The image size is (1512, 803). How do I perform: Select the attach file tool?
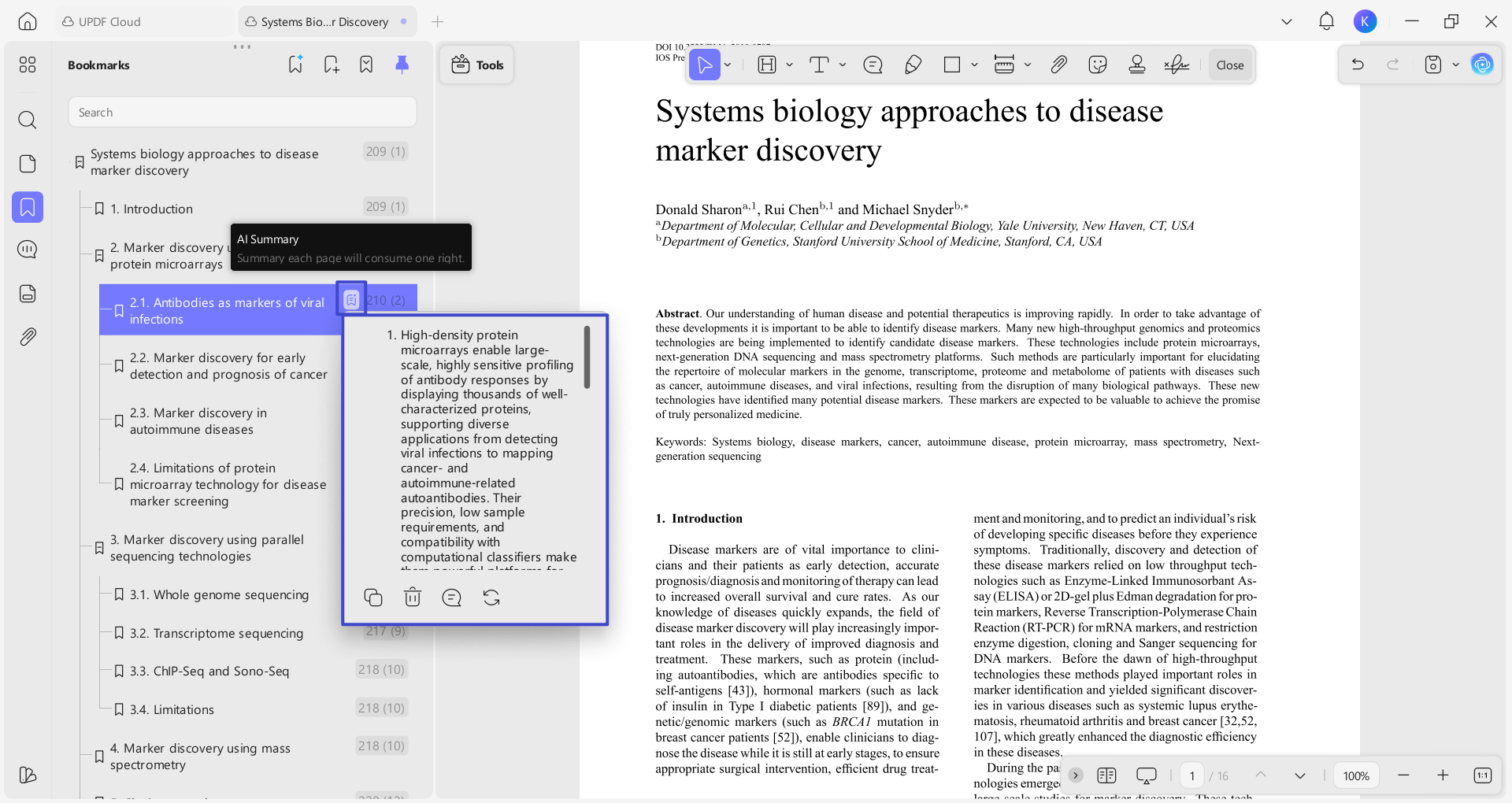[x=1058, y=65]
